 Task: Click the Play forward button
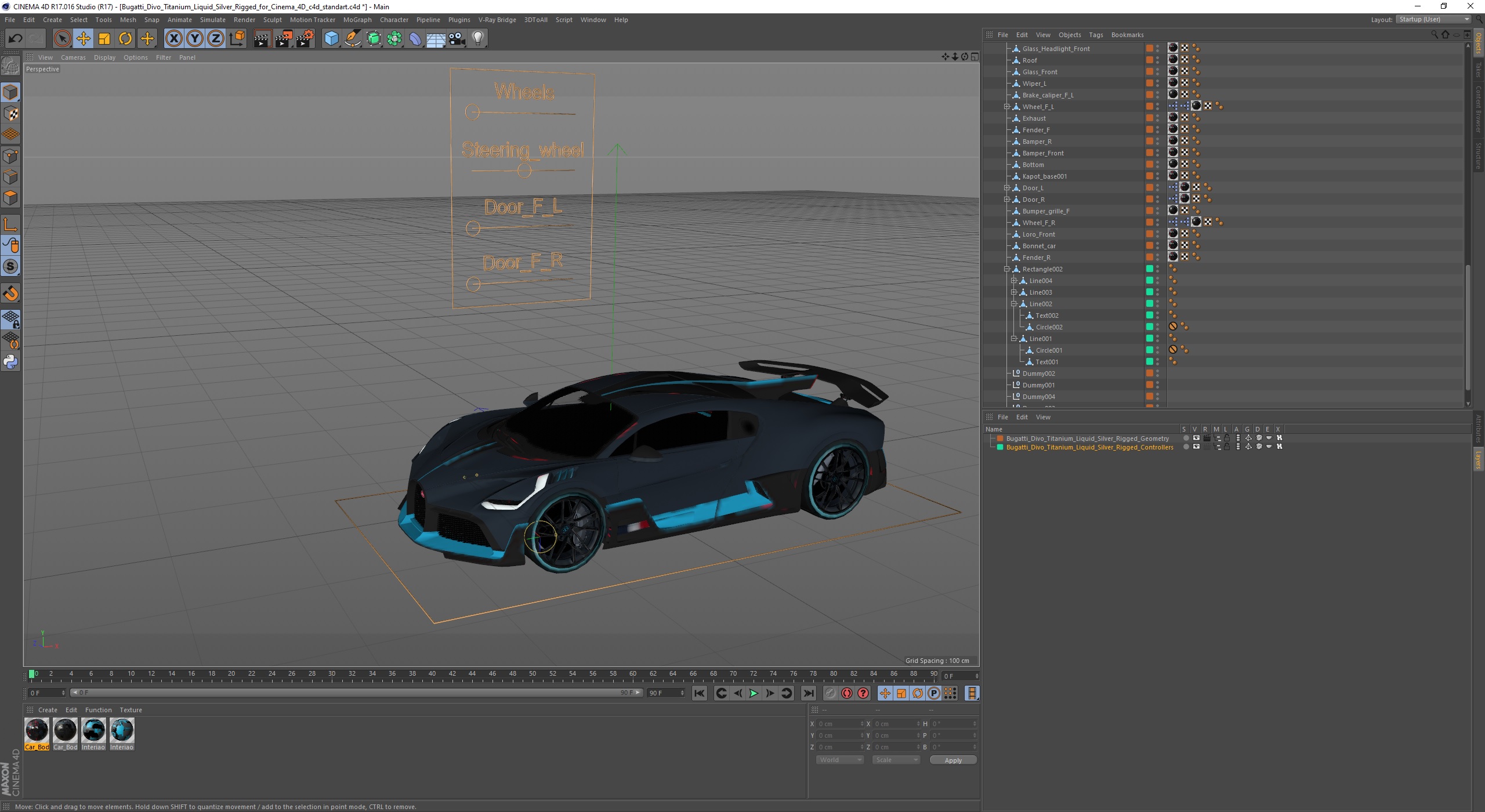pyautogui.click(x=754, y=693)
